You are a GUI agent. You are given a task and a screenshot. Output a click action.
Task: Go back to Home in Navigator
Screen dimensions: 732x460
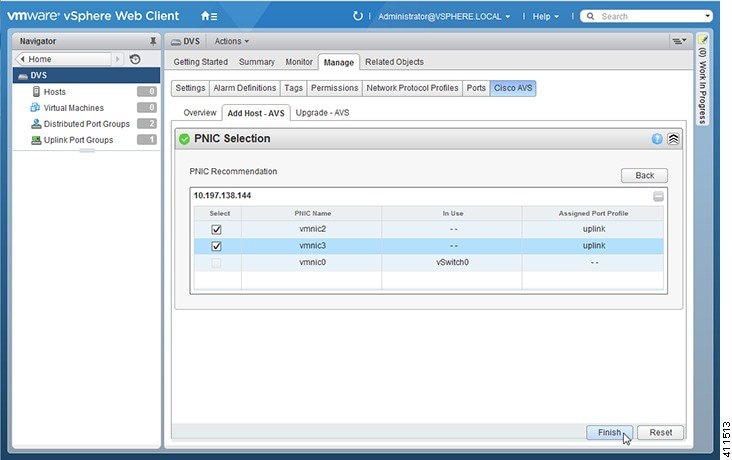pyautogui.click(x=63, y=59)
